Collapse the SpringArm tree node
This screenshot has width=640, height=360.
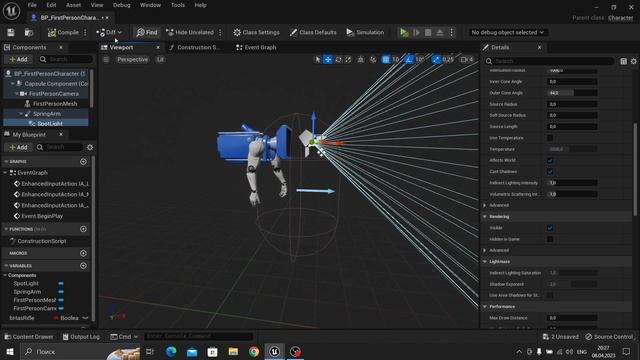(21, 113)
